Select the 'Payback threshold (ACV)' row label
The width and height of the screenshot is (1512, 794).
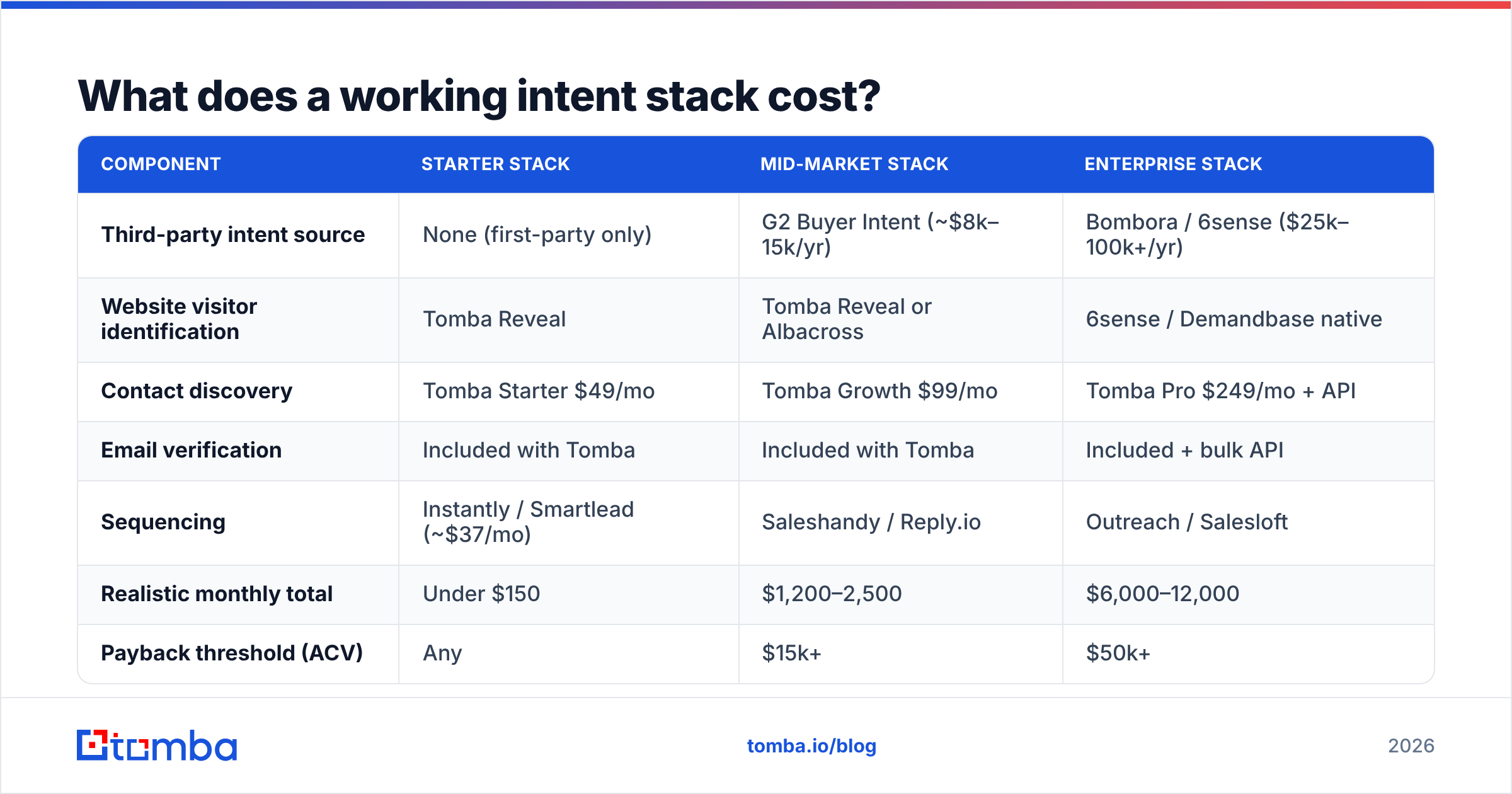232,653
